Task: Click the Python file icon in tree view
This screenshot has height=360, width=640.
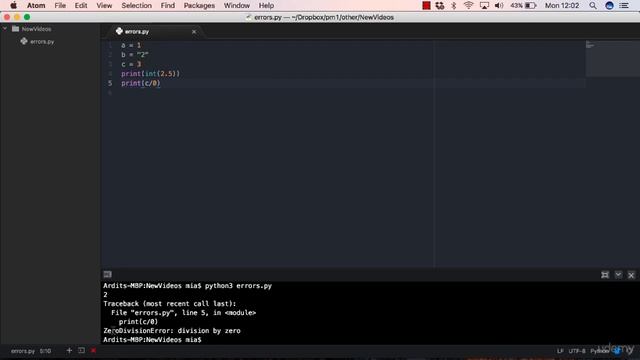Action: coord(24,41)
